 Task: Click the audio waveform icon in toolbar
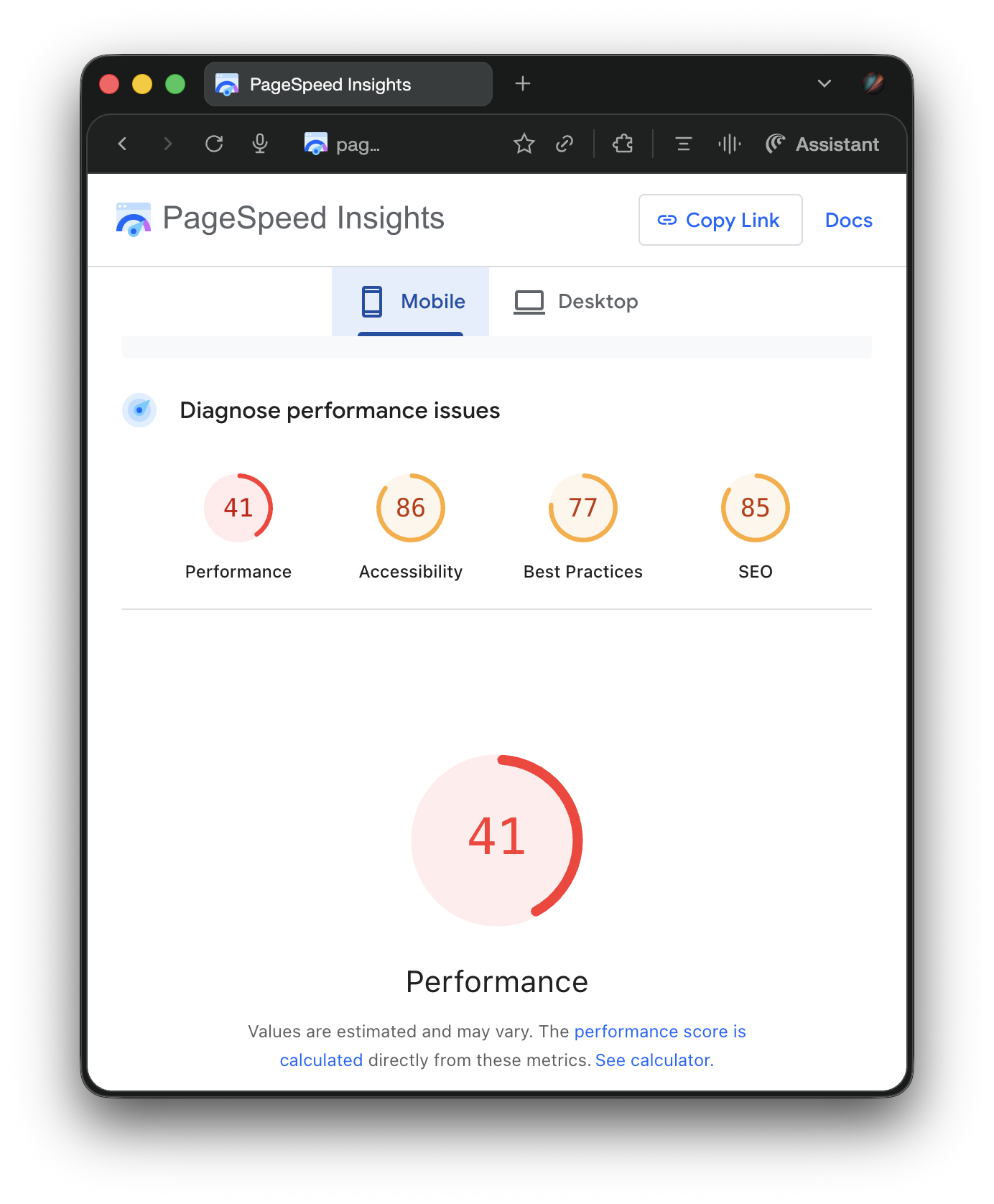coord(730,144)
